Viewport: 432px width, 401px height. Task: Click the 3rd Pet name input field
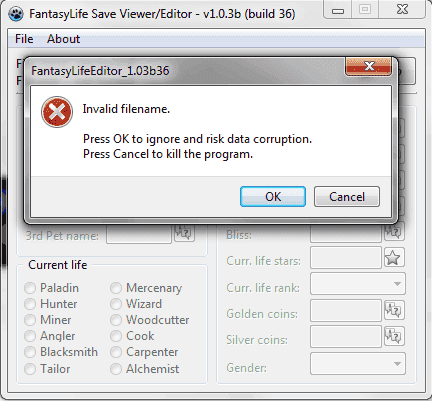(x=139, y=234)
